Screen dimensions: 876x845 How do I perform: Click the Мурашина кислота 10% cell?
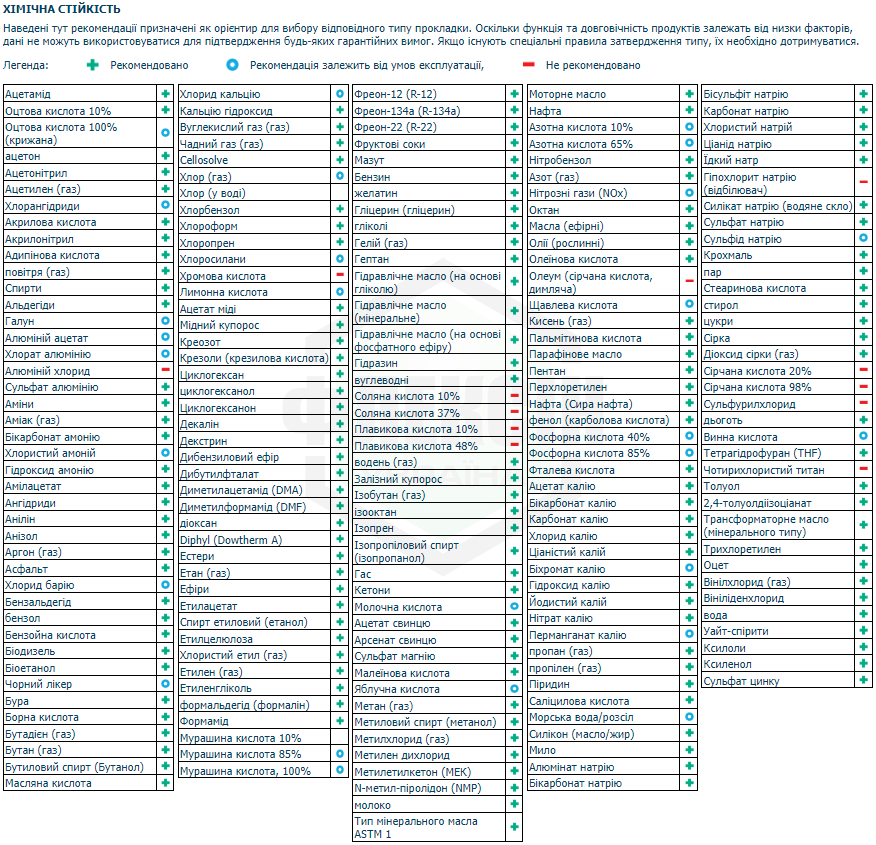[255, 738]
